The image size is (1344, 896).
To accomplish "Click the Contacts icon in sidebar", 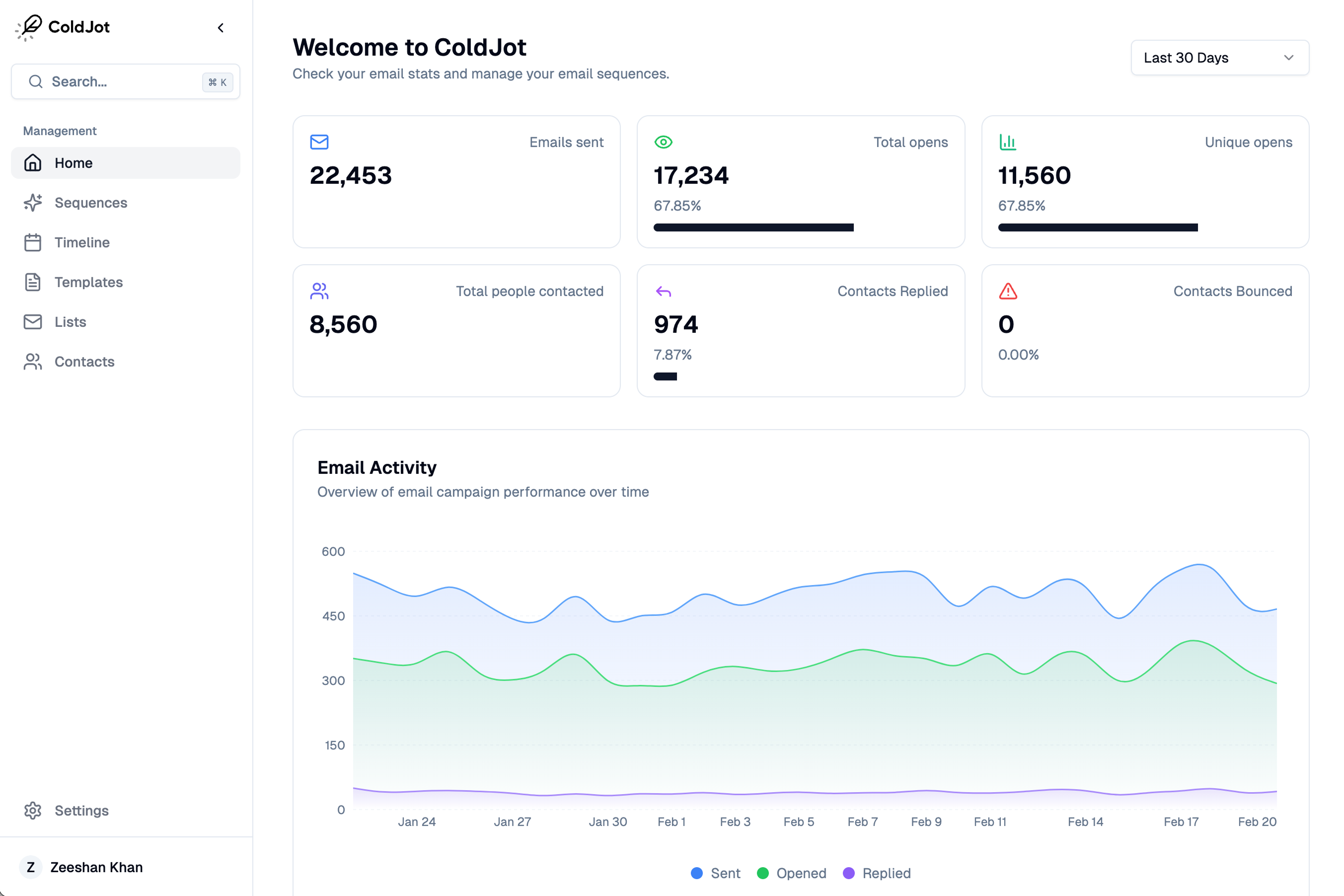I will (x=33, y=362).
